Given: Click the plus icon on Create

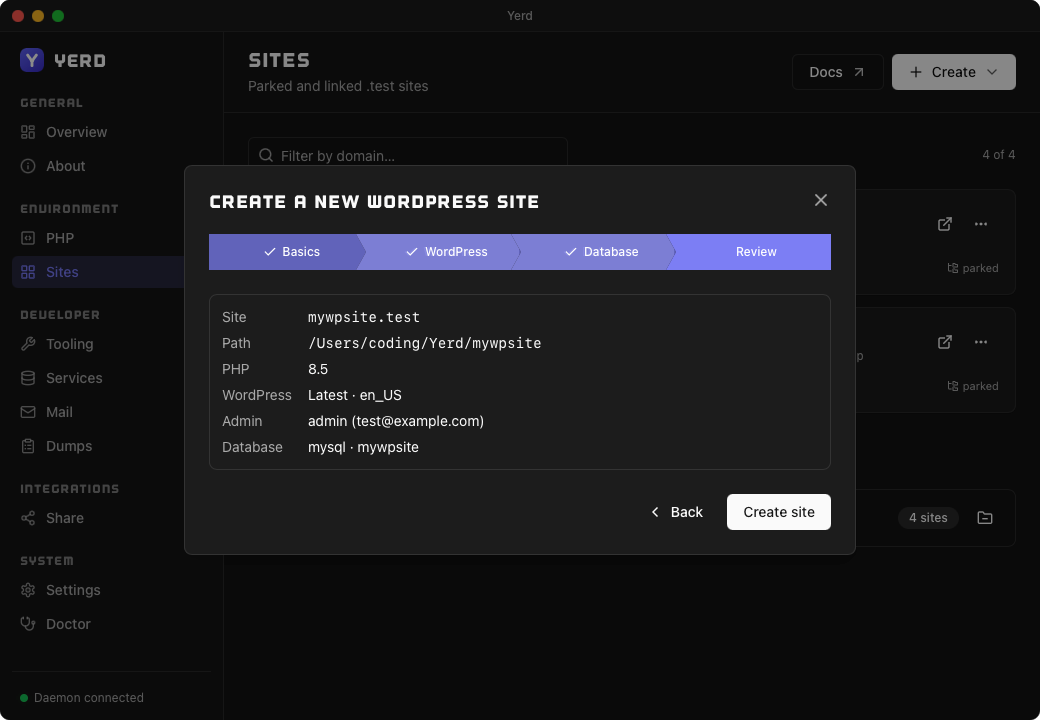Looking at the screenshot, I should (916, 72).
